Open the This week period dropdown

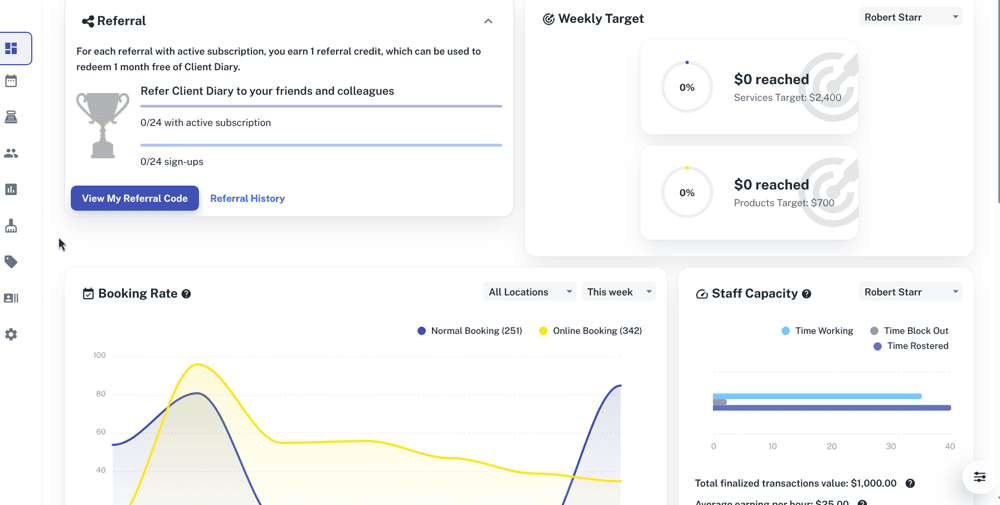pos(619,292)
